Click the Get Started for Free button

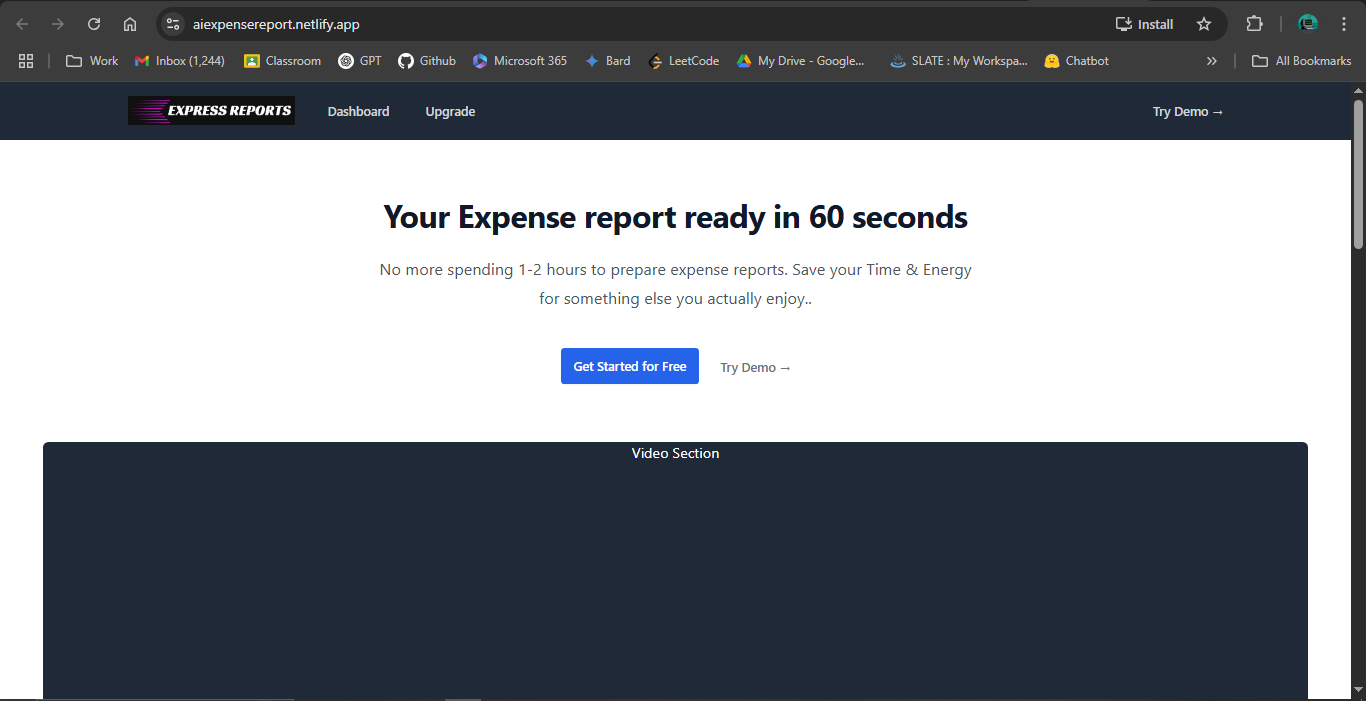coord(629,366)
